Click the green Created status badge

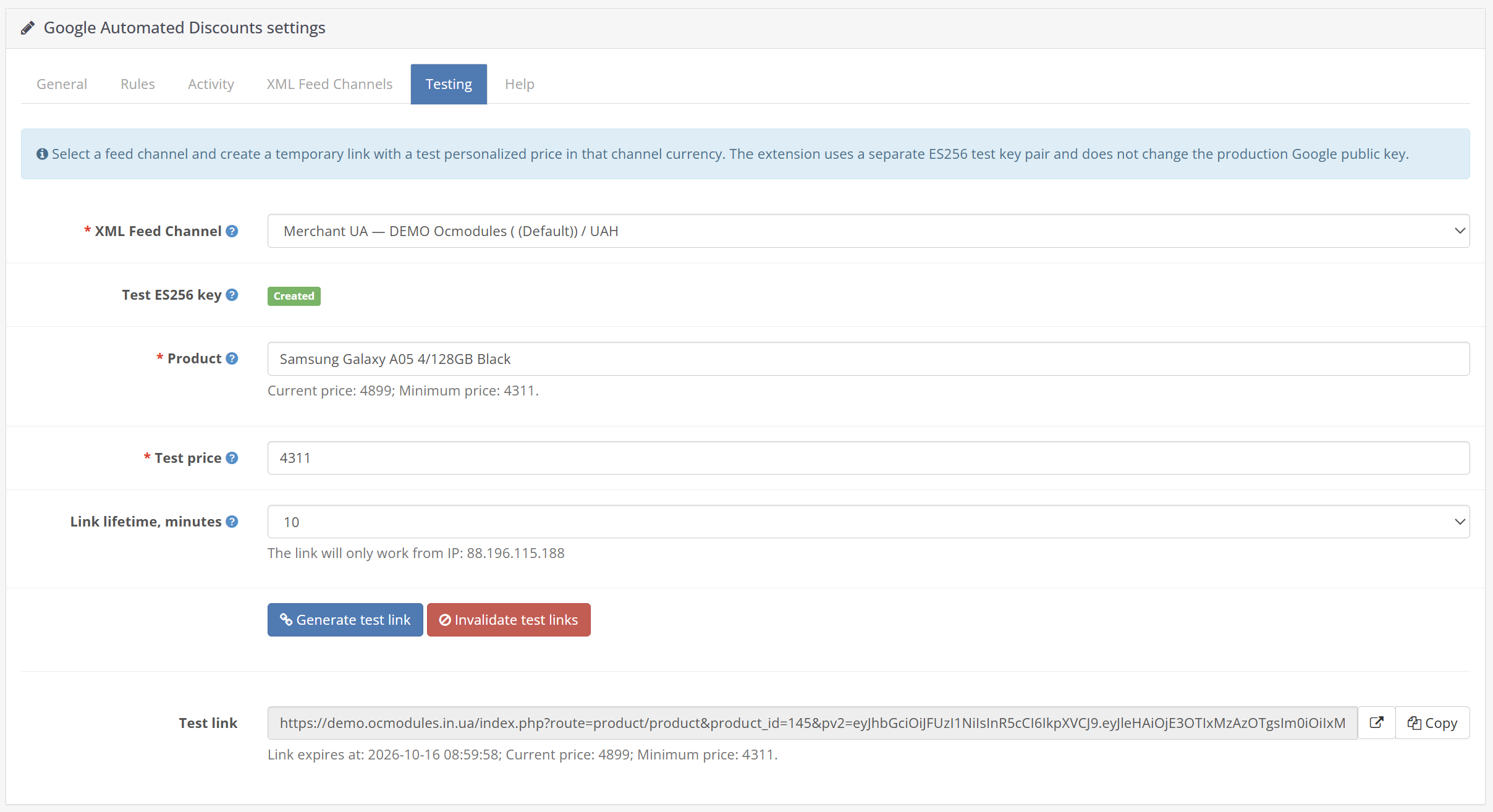294,296
